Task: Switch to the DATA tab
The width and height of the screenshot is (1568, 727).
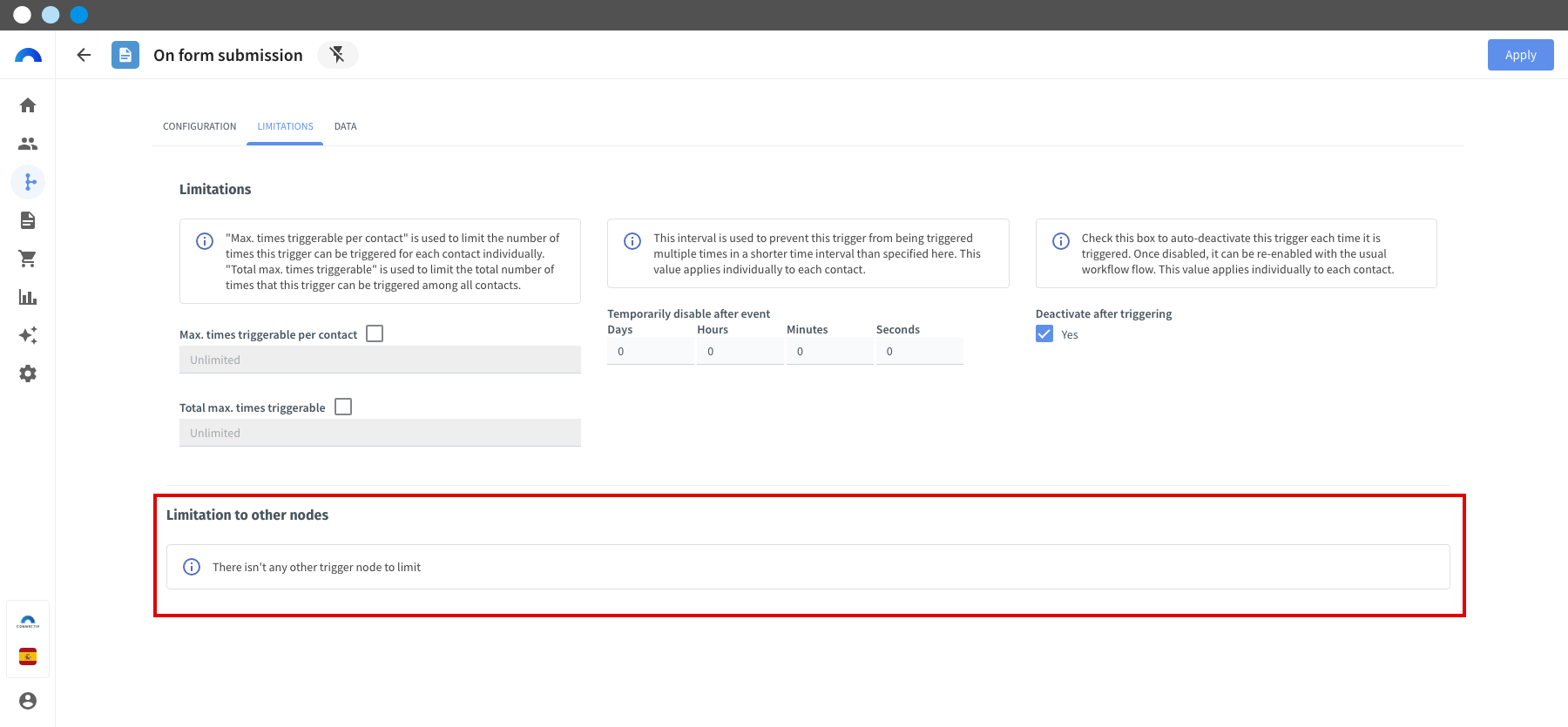Action: tap(346, 126)
